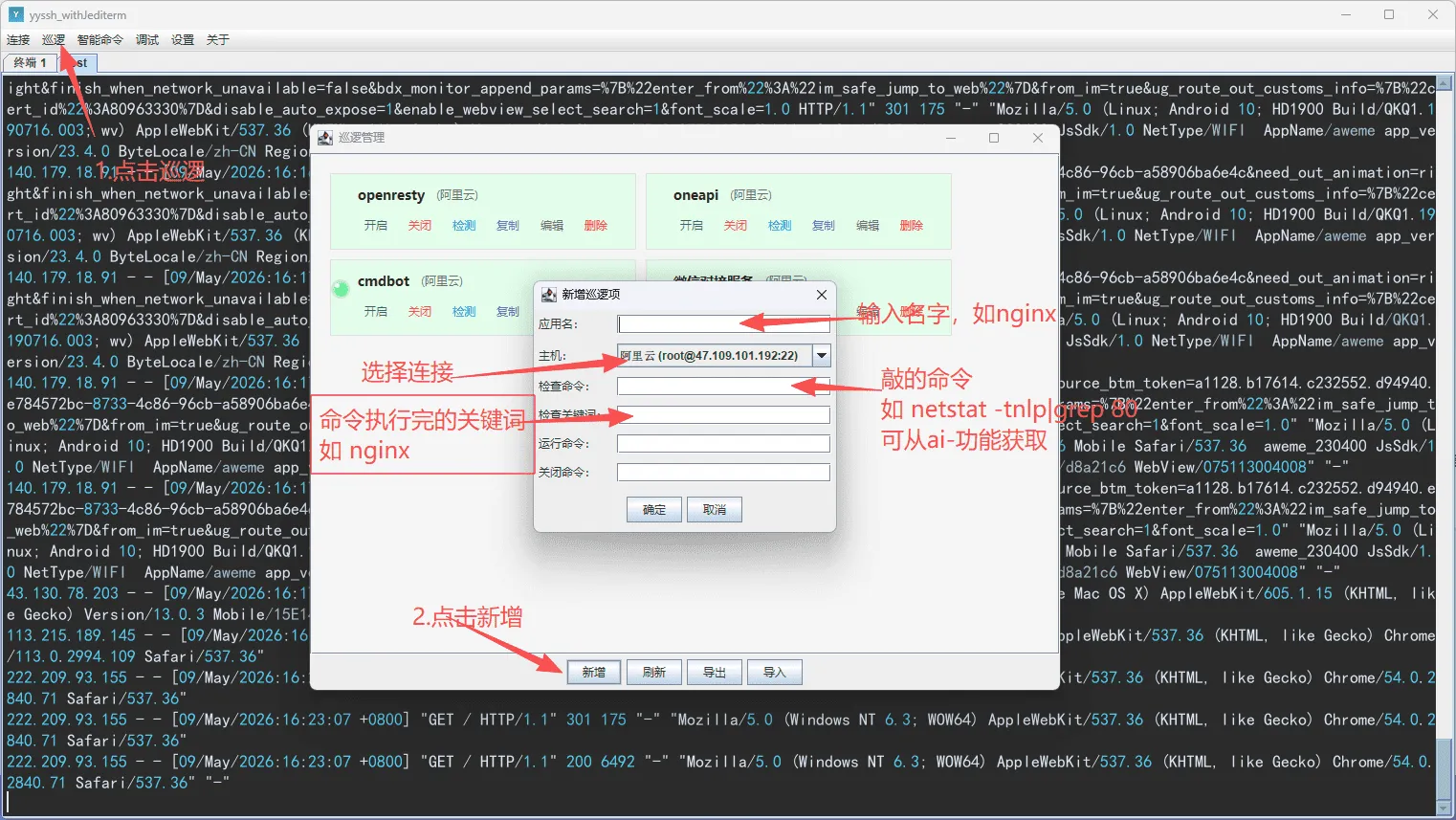Stop oneapi with 关闭
The image size is (1456, 820).
736,226
